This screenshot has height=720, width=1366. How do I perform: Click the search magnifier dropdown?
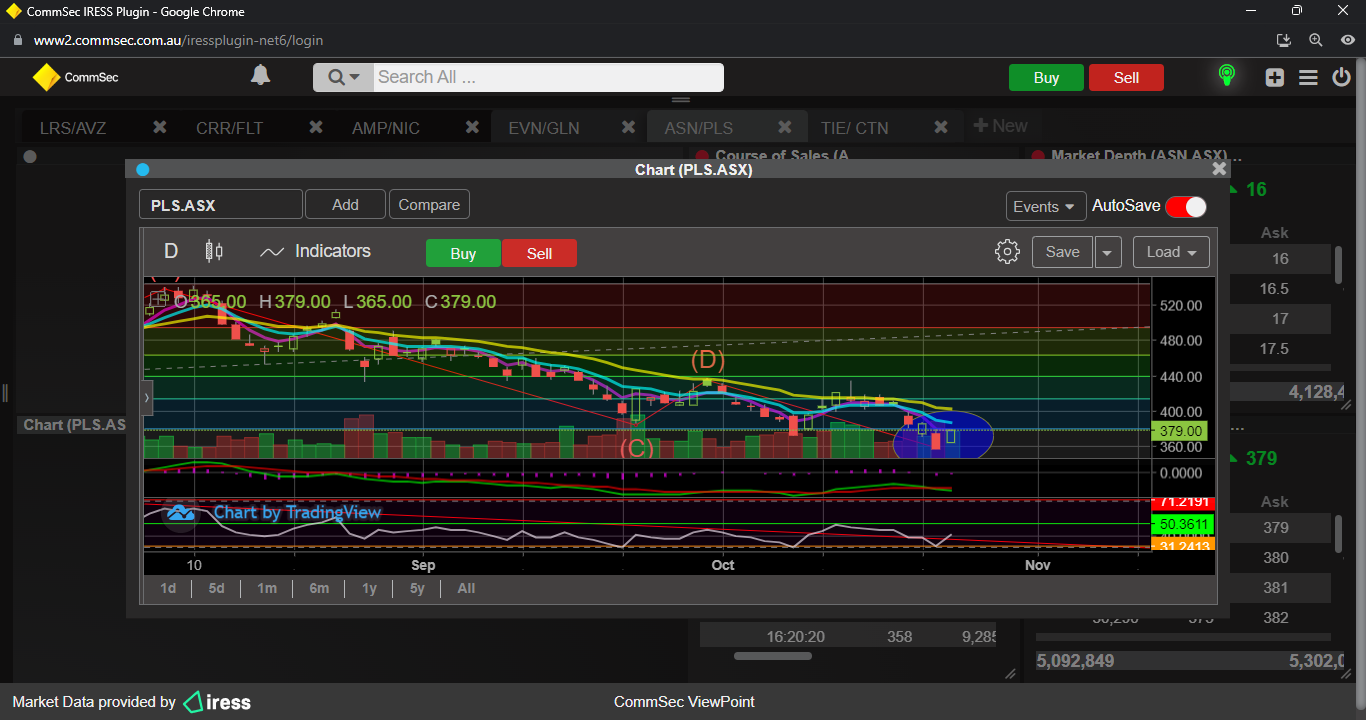point(343,77)
